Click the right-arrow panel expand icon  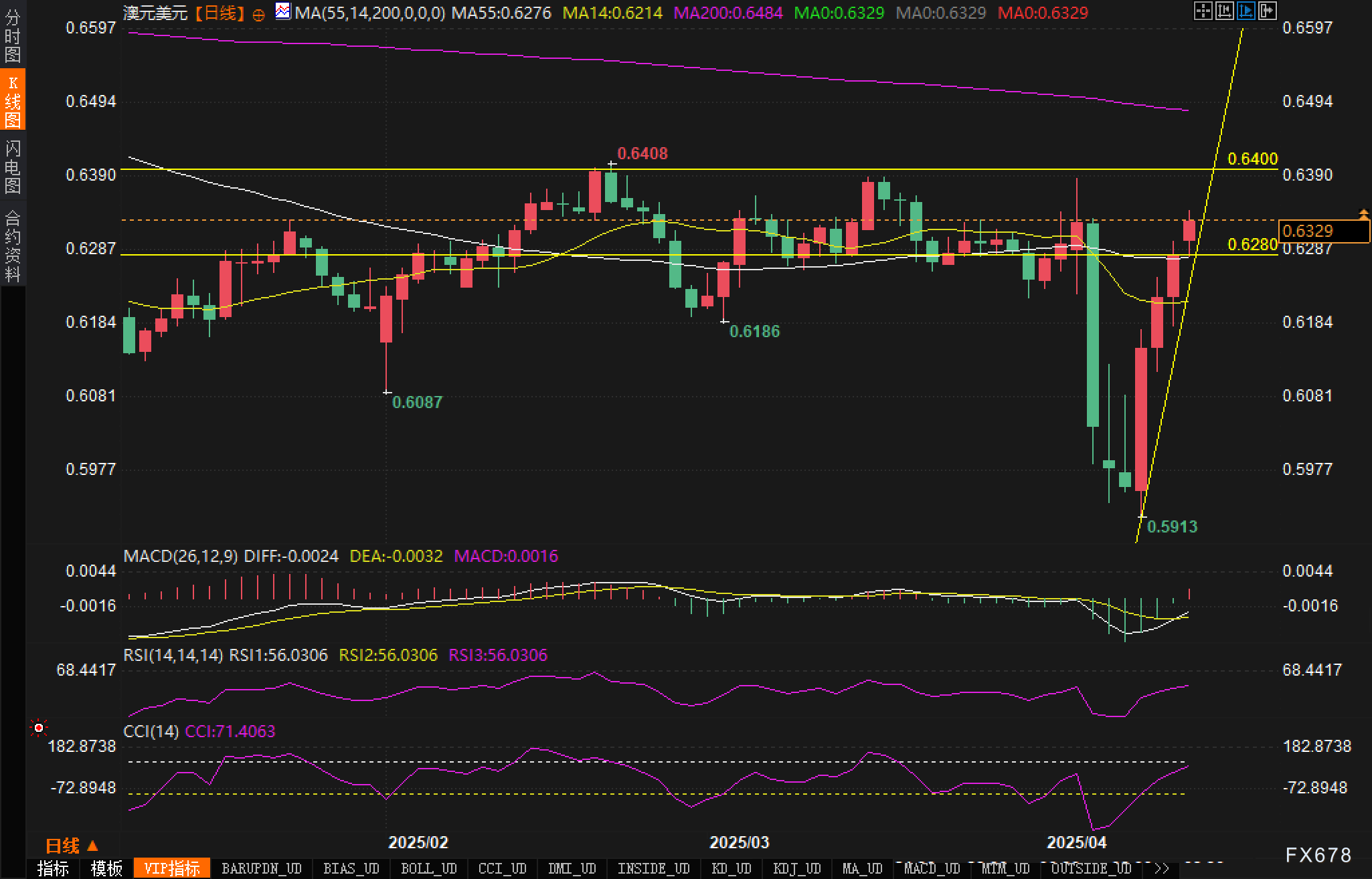pyautogui.click(x=1267, y=11)
